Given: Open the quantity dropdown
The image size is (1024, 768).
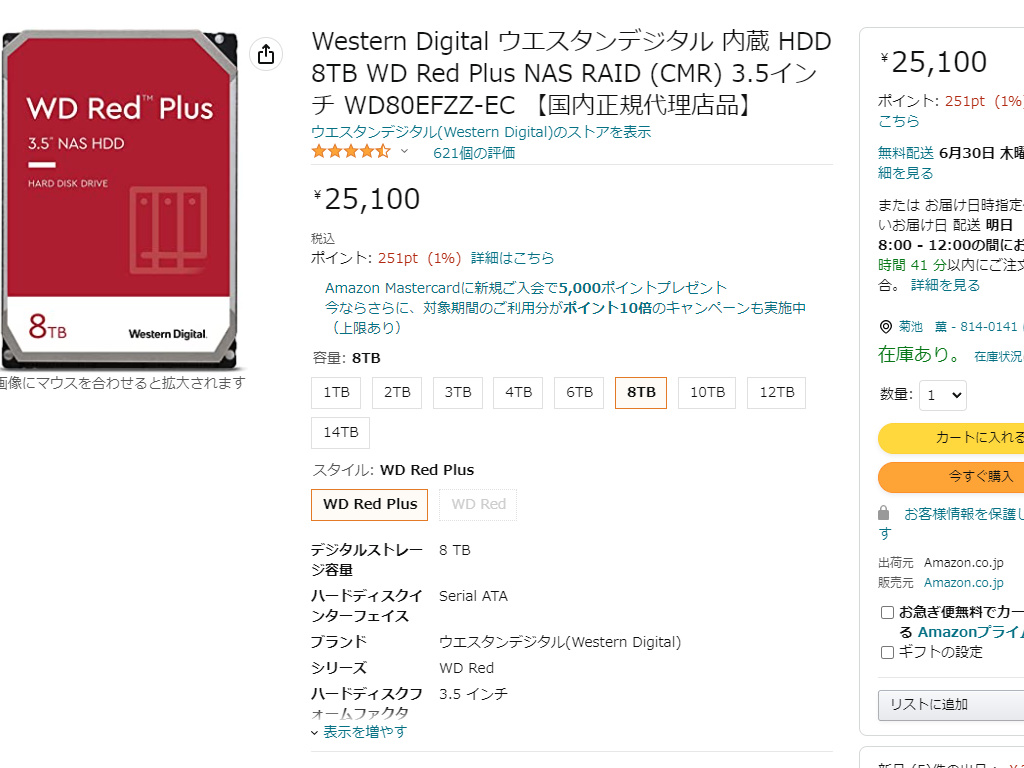Looking at the screenshot, I should coord(943,395).
